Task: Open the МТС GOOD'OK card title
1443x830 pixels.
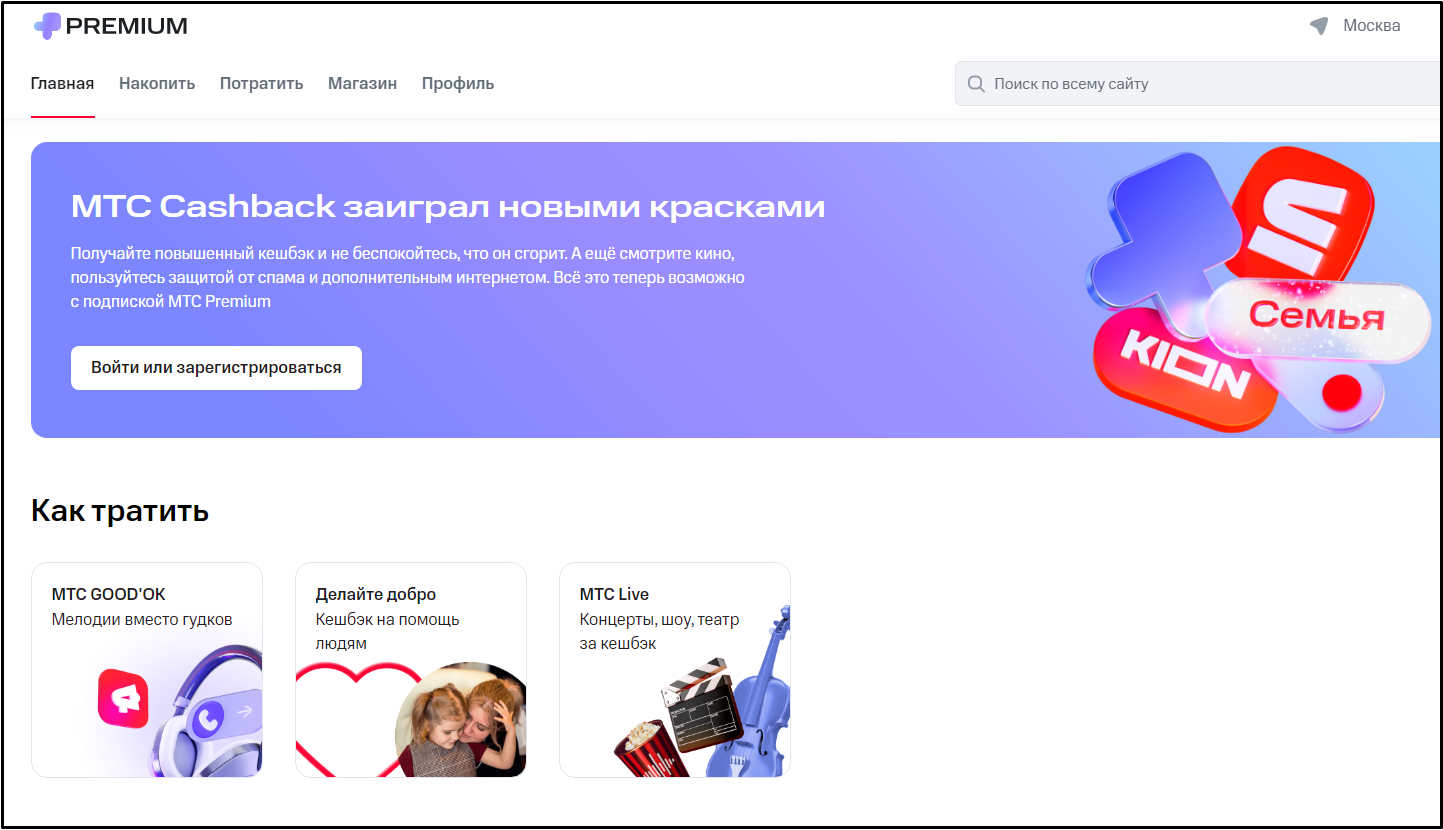Action: [108, 594]
